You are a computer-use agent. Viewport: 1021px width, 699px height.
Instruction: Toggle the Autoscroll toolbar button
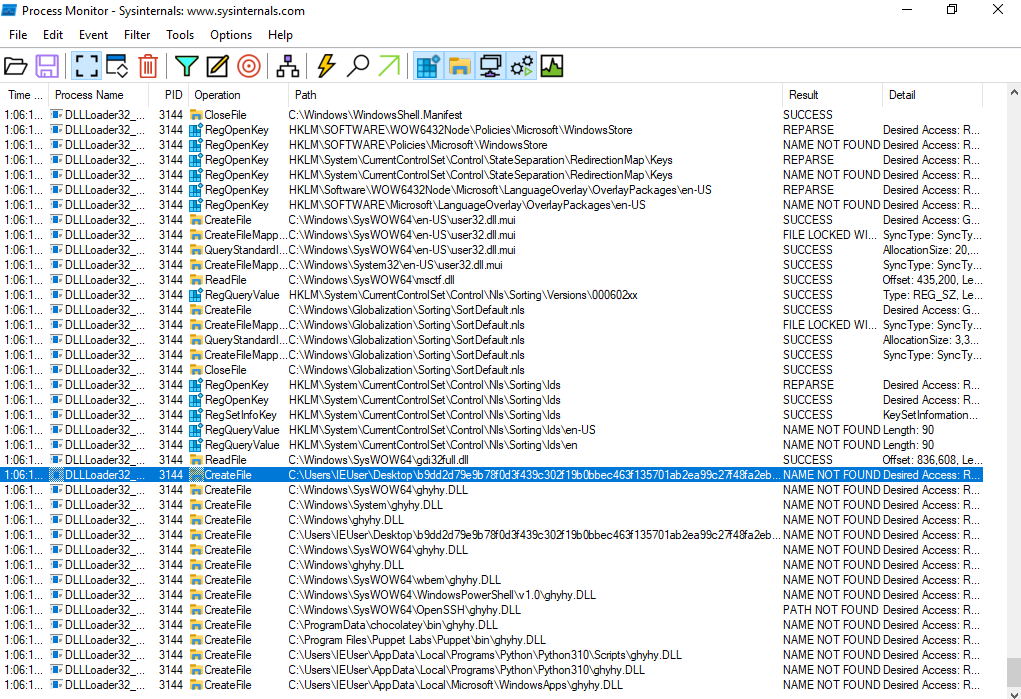[117, 66]
